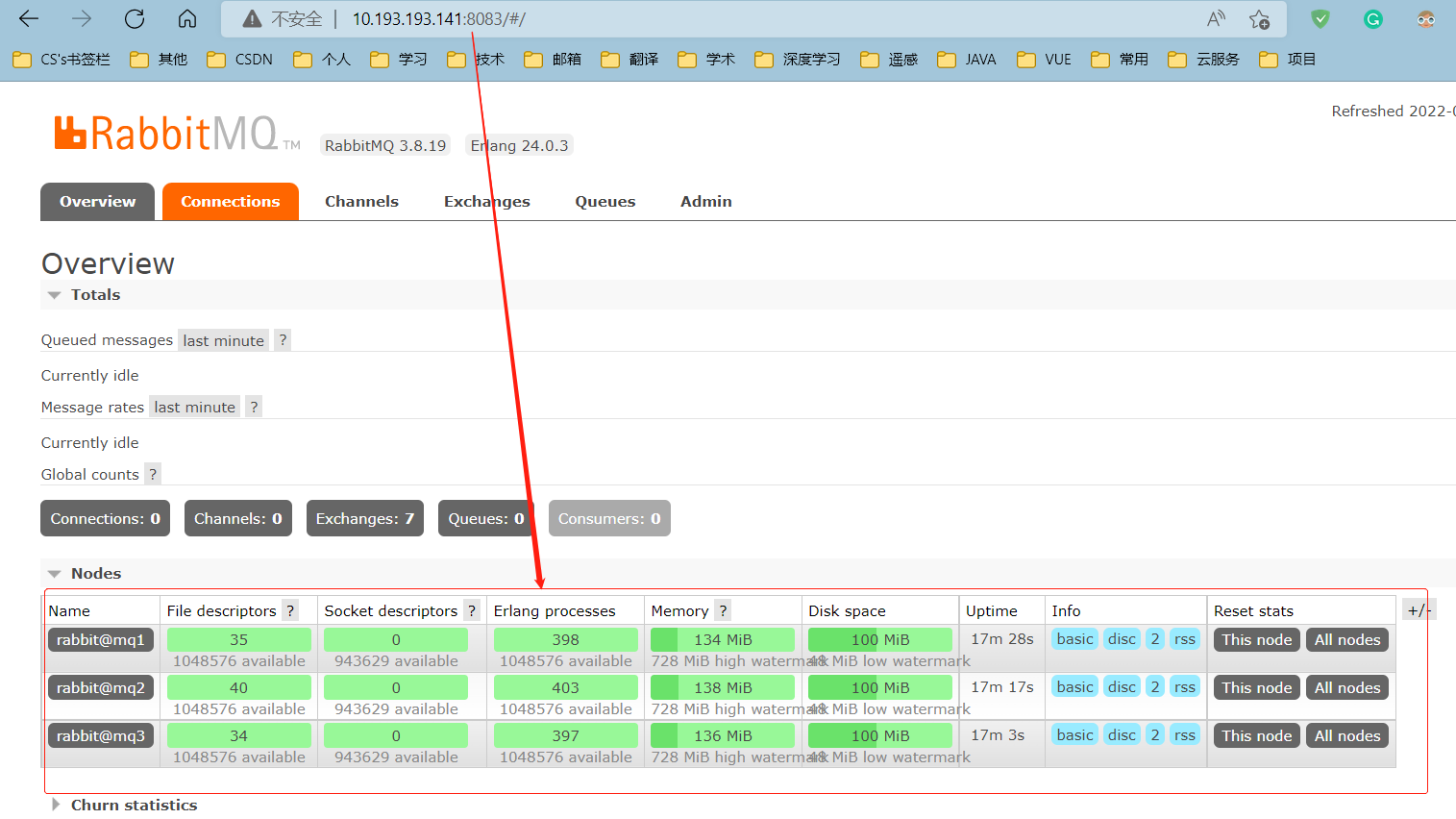
Task: Open the CSDN bookmark folder
Action: coord(240,60)
